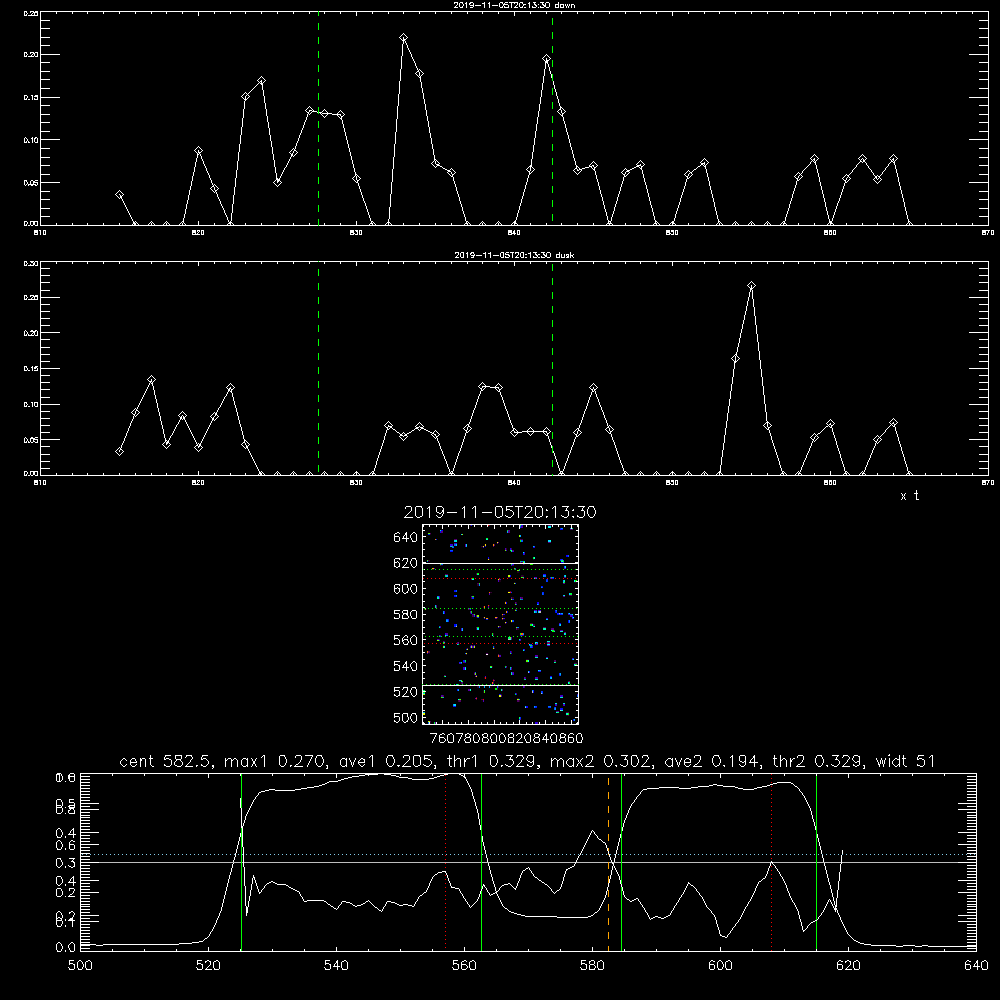The image size is (1000, 1000).
Task: Click the green vertical line near 563 in bottom plot
Action: [482, 862]
